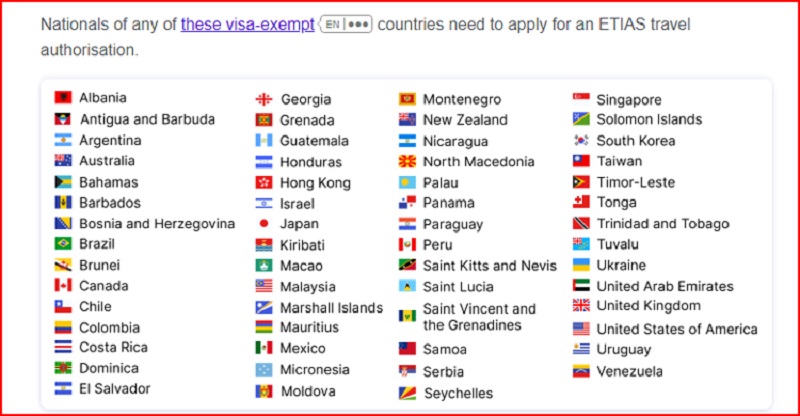Select the United Kingdom flag icon
This screenshot has width=800, height=416.
581,306
